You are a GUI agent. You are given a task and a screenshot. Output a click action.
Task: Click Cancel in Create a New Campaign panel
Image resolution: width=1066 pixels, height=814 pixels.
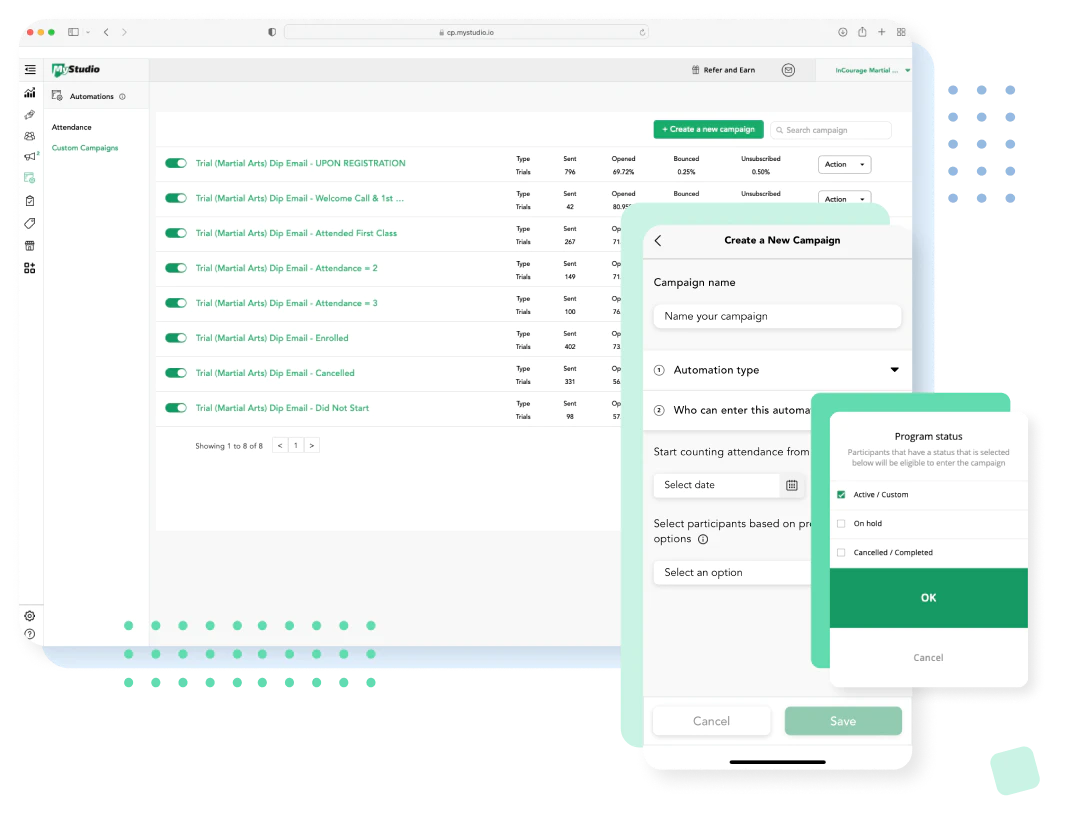point(712,721)
